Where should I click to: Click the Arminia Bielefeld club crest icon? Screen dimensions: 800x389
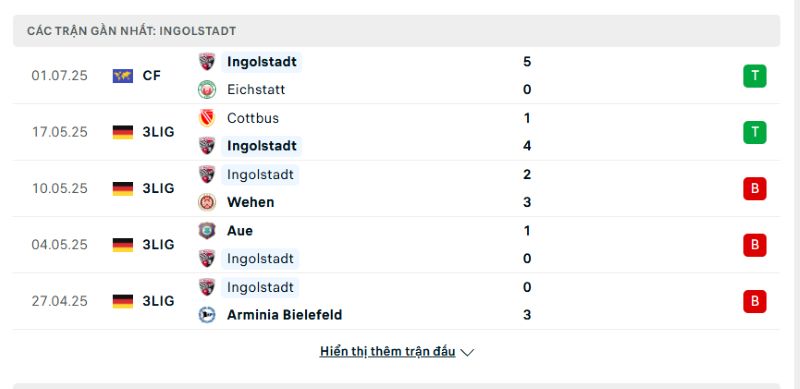tap(207, 315)
